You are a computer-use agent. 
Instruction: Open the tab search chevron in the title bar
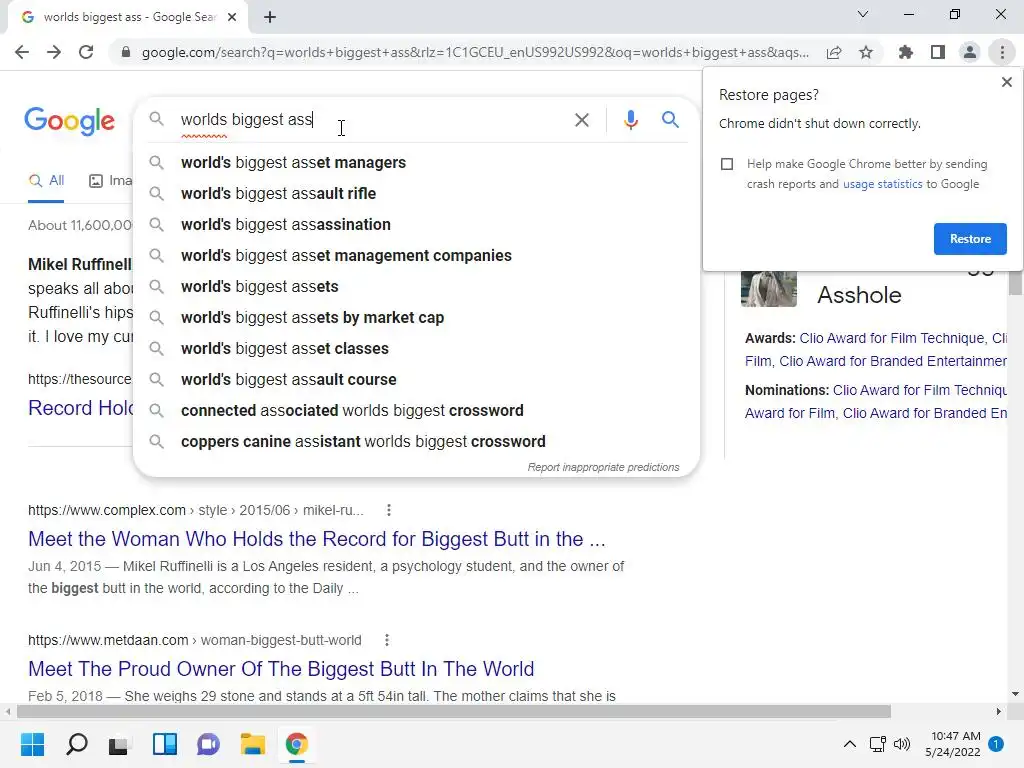point(863,14)
